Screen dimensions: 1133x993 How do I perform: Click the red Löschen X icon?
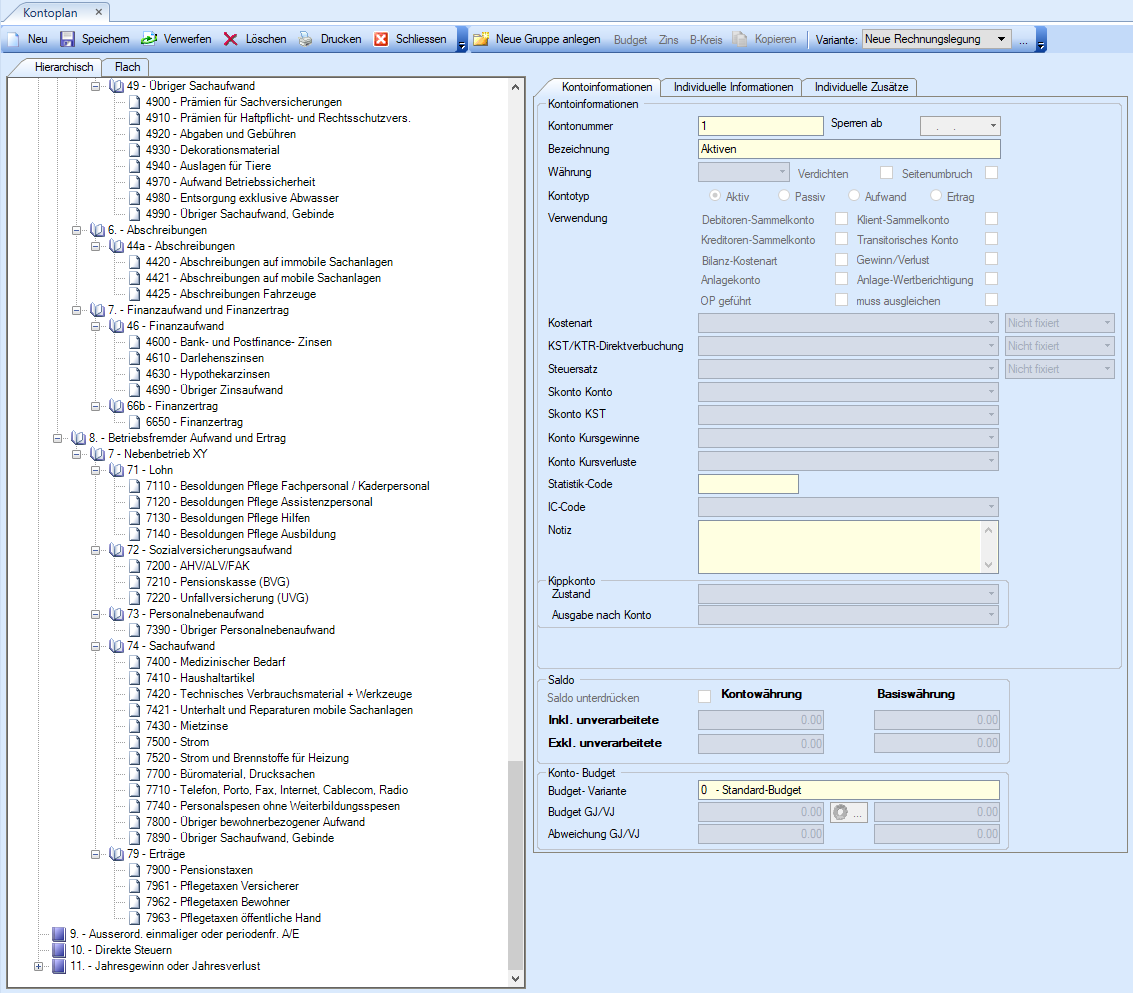(231, 39)
